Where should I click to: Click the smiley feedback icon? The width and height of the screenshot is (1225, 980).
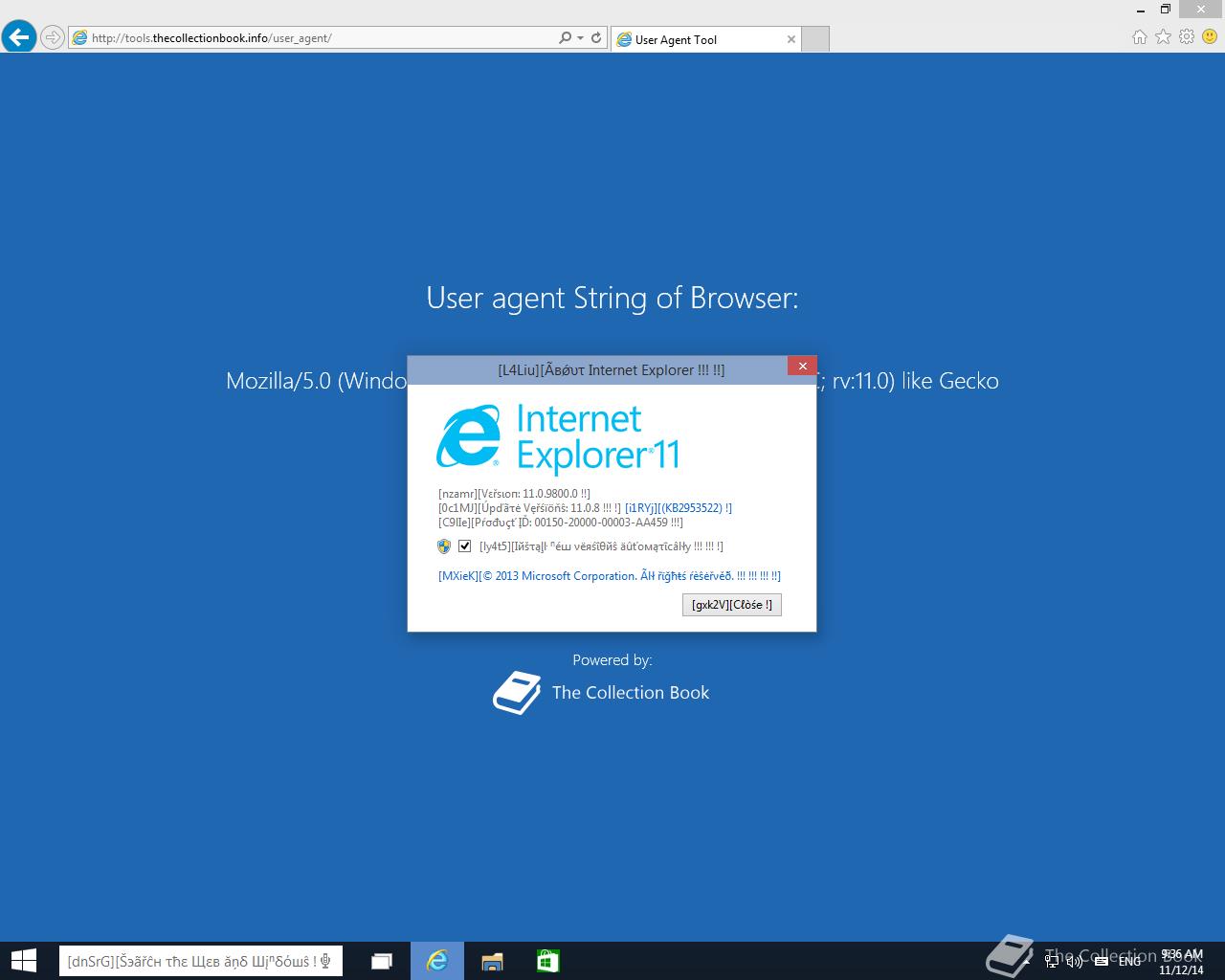[x=1210, y=36]
